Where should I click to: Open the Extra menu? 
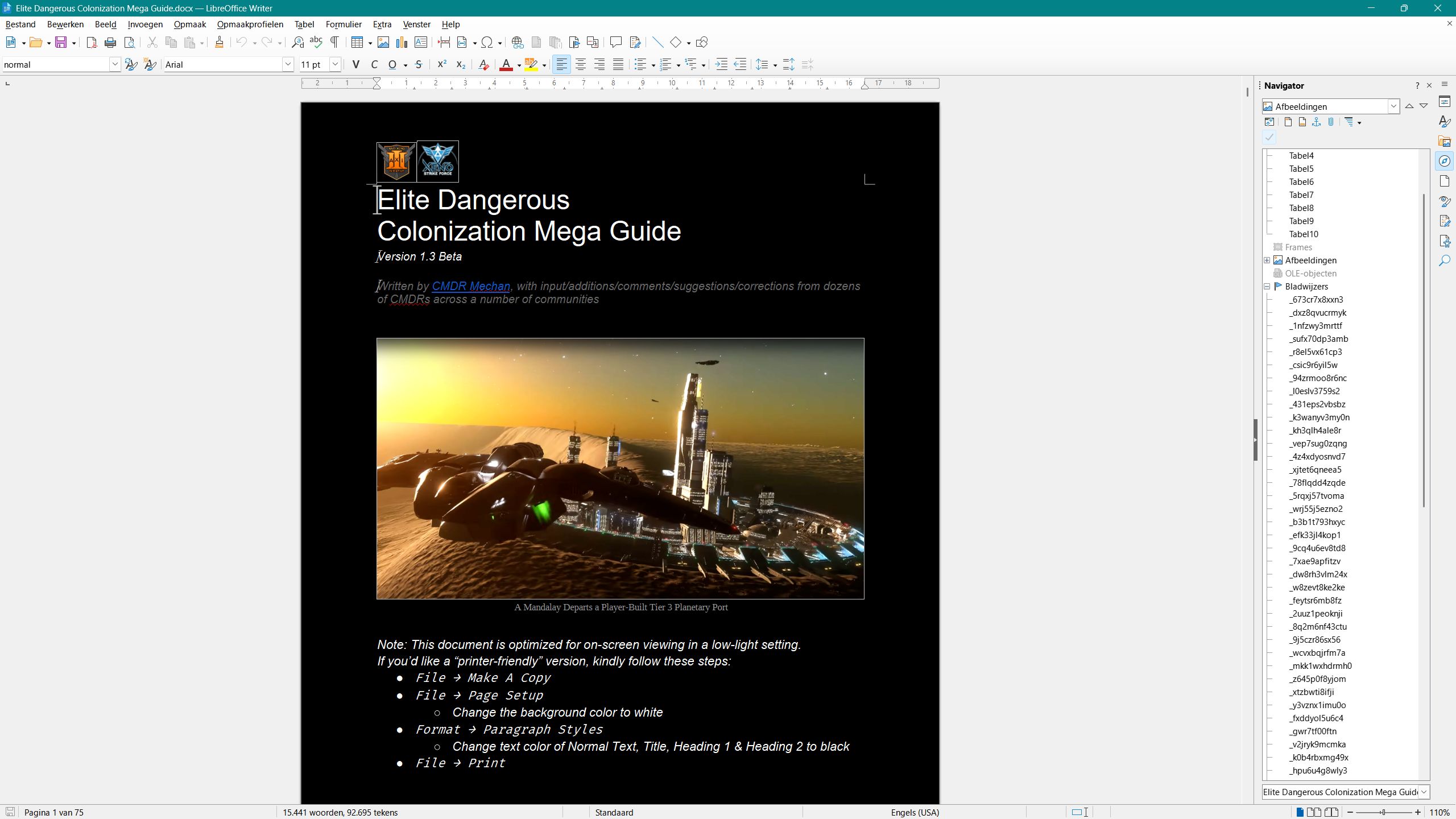(382, 24)
